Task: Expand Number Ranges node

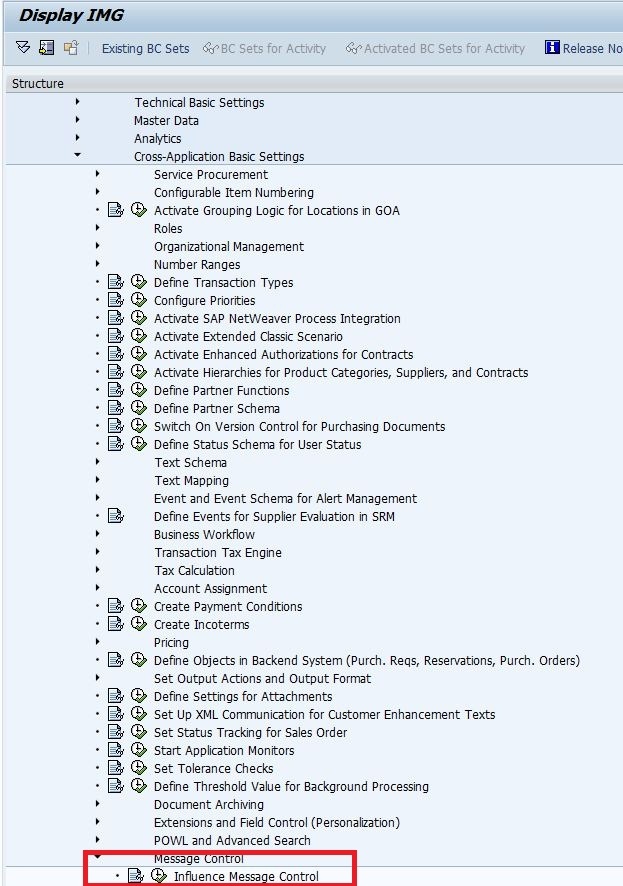Action: (98, 264)
